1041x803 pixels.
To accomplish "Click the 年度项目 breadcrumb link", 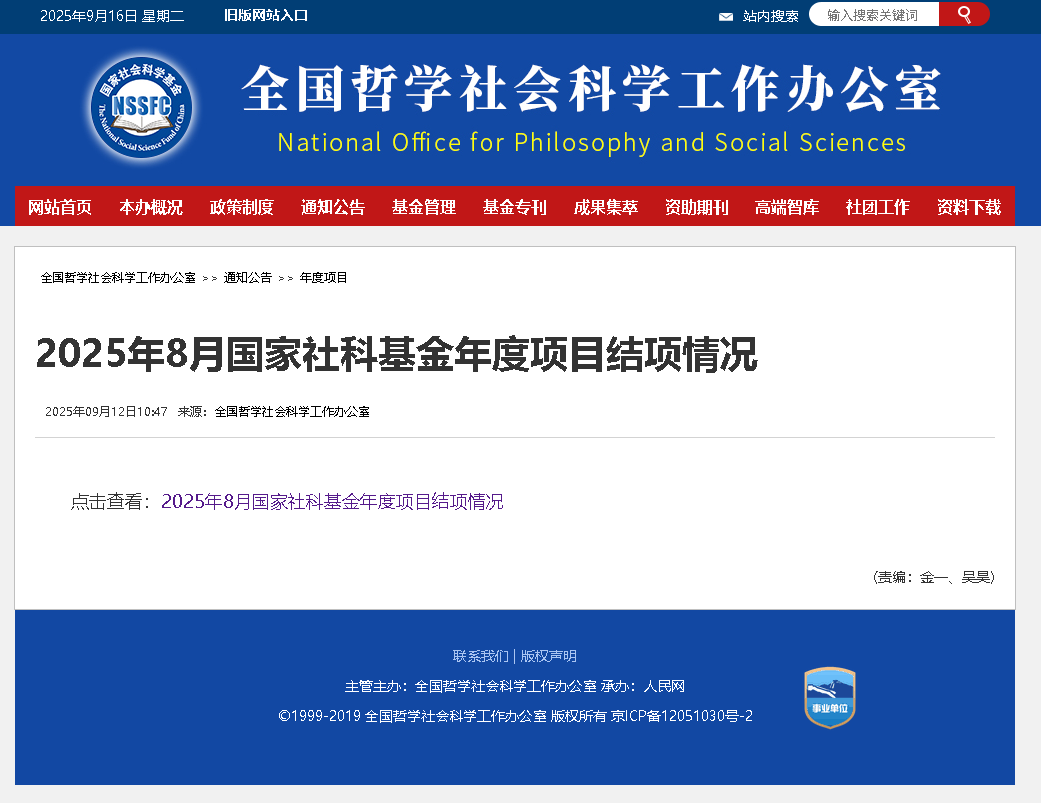I will point(324,278).
